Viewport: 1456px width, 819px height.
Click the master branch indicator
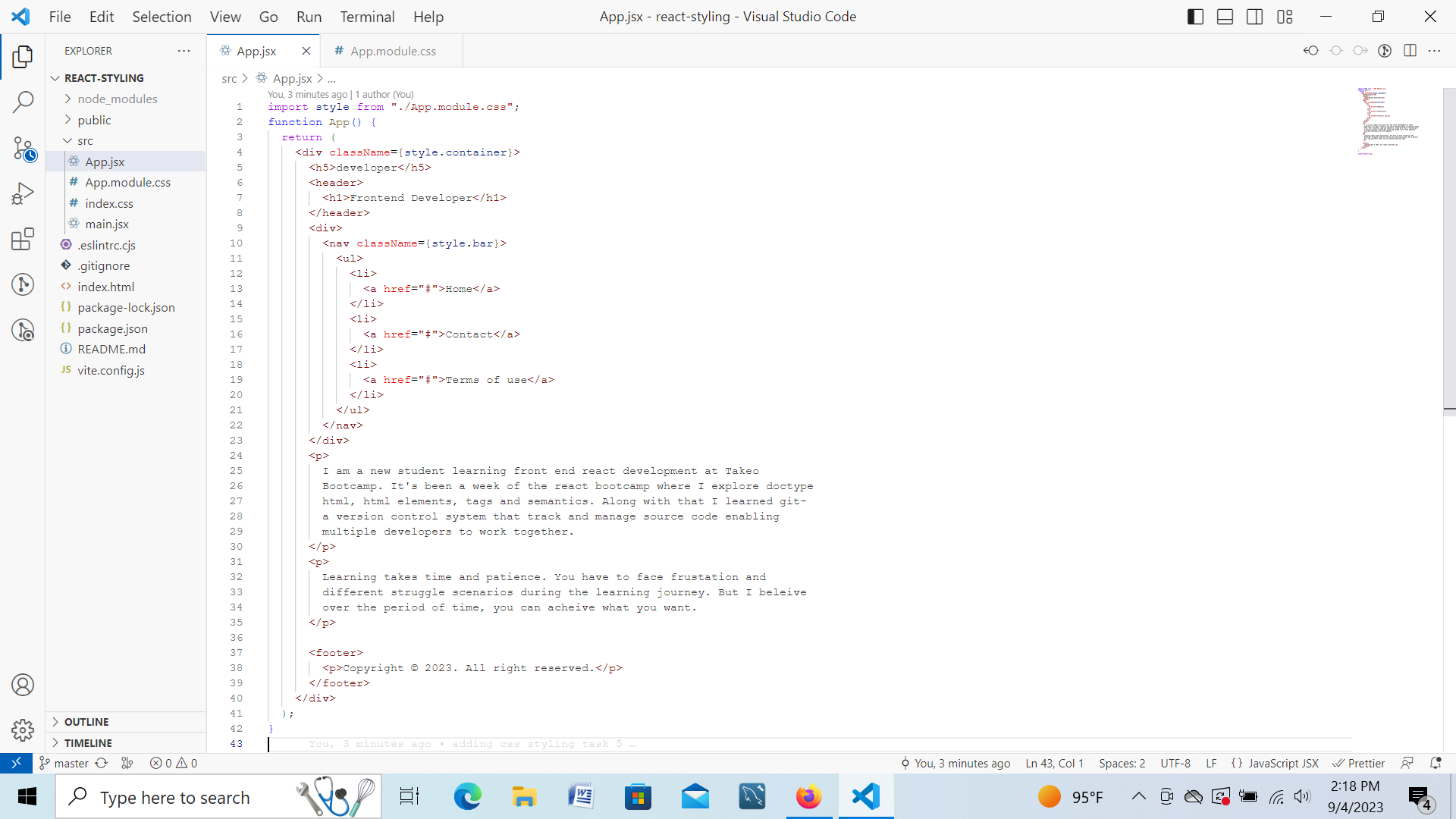(64, 763)
